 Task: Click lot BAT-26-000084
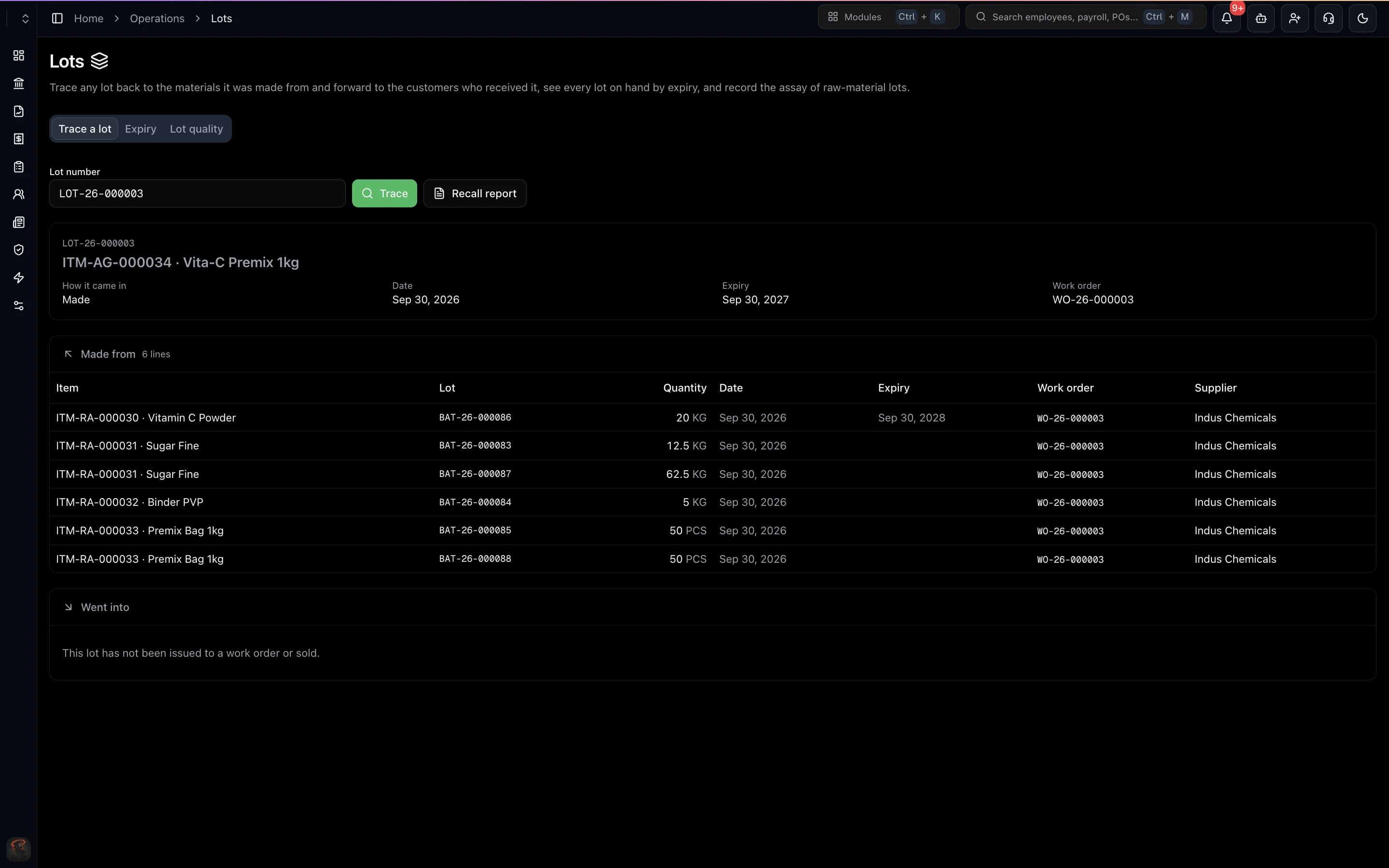coord(475,502)
